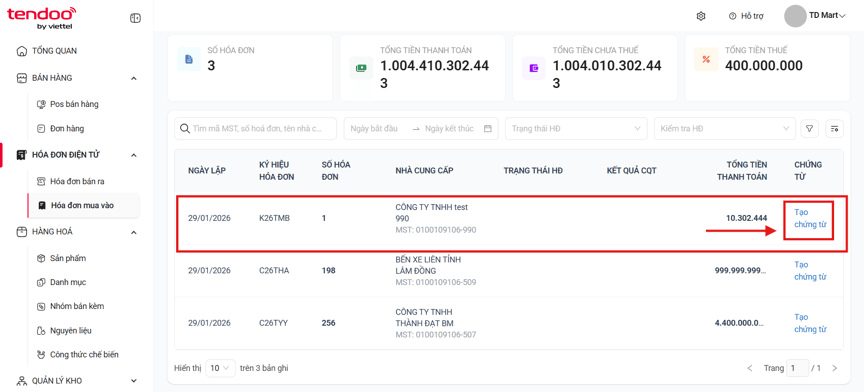Focus the MST, invoice number search field
864x392 pixels.
(x=256, y=128)
